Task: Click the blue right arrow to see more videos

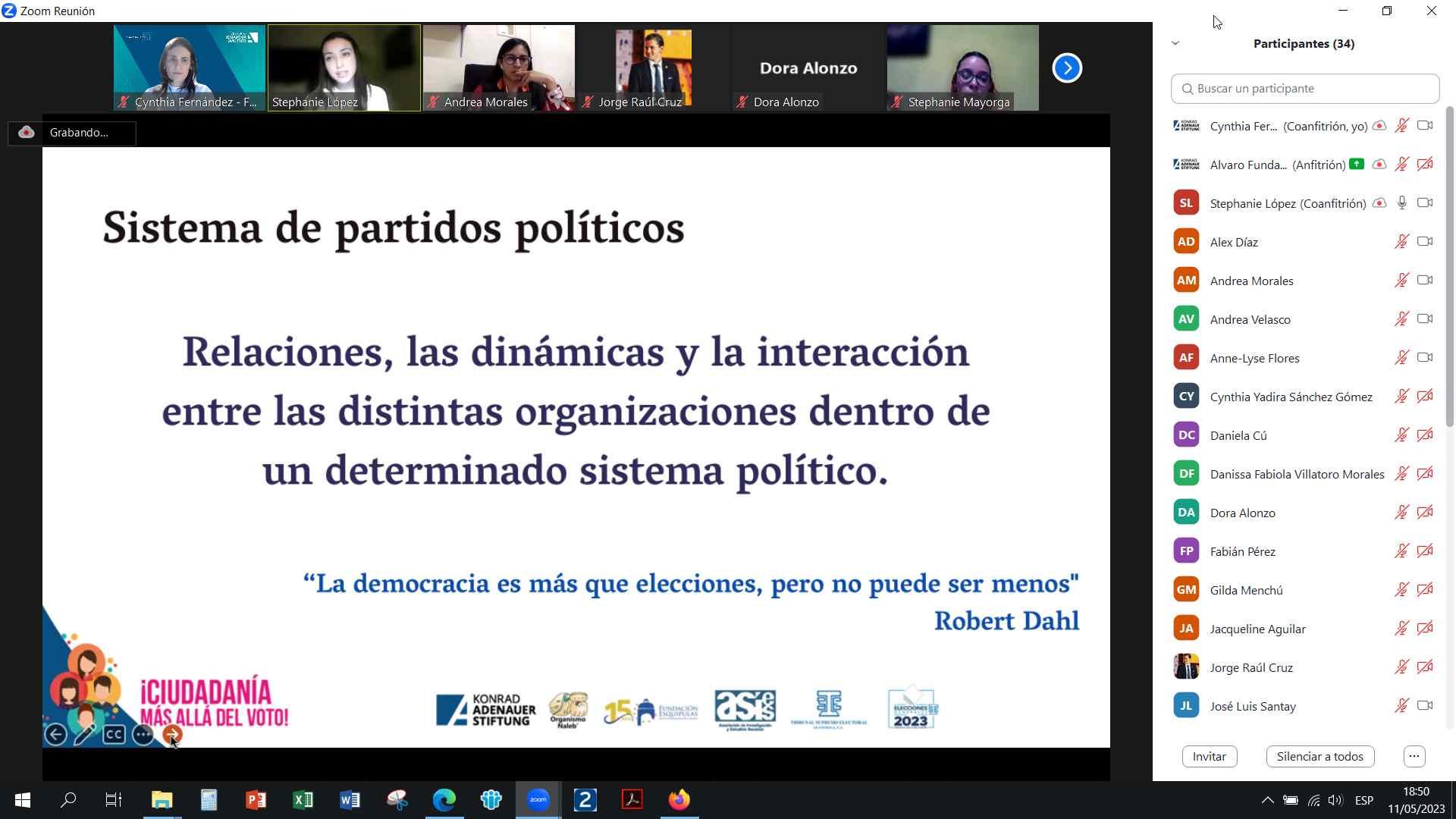Action: coord(1067,67)
